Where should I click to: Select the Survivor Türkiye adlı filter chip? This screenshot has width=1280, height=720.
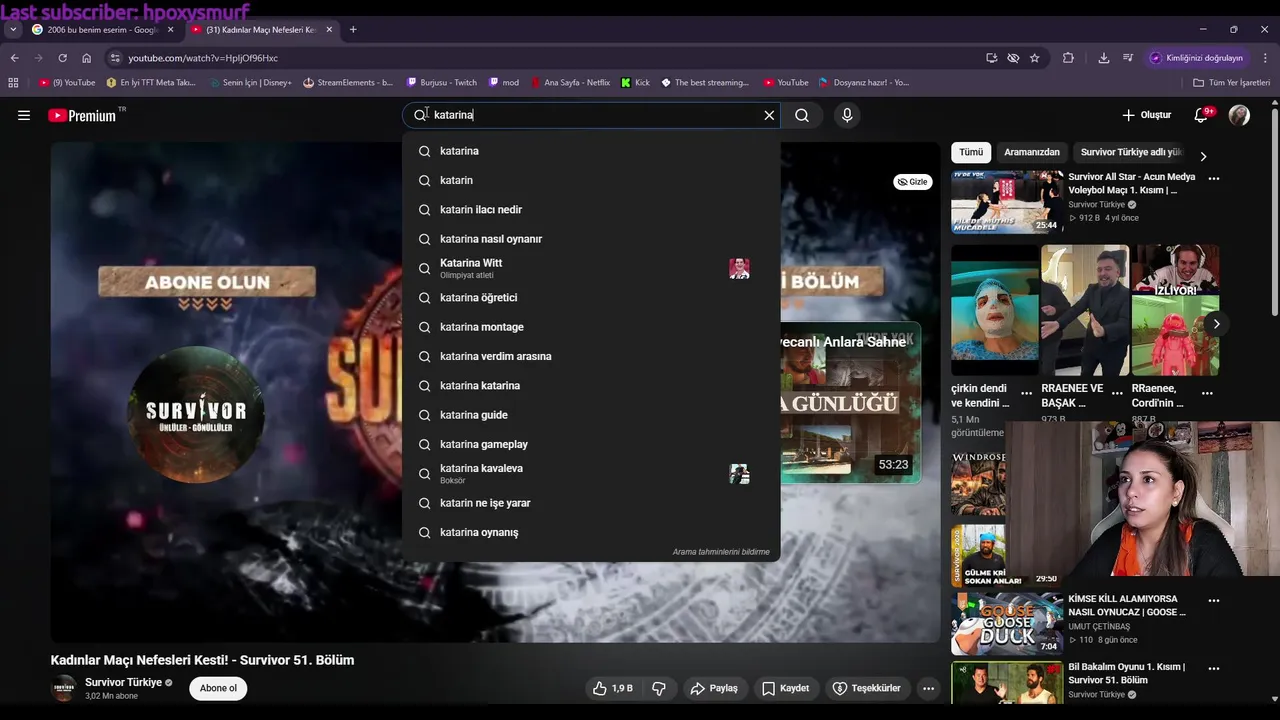pyautogui.click(x=1131, y=153)
